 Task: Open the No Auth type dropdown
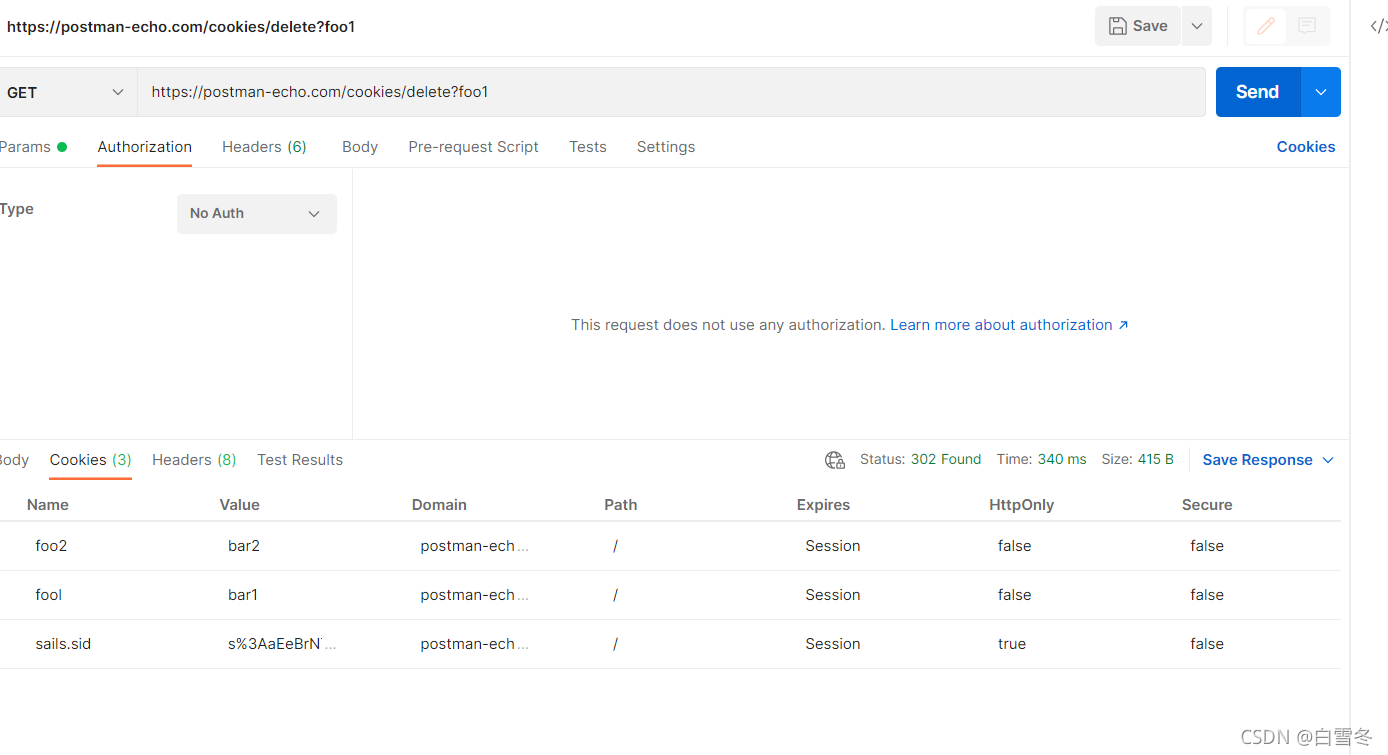[x=256, y=213]
